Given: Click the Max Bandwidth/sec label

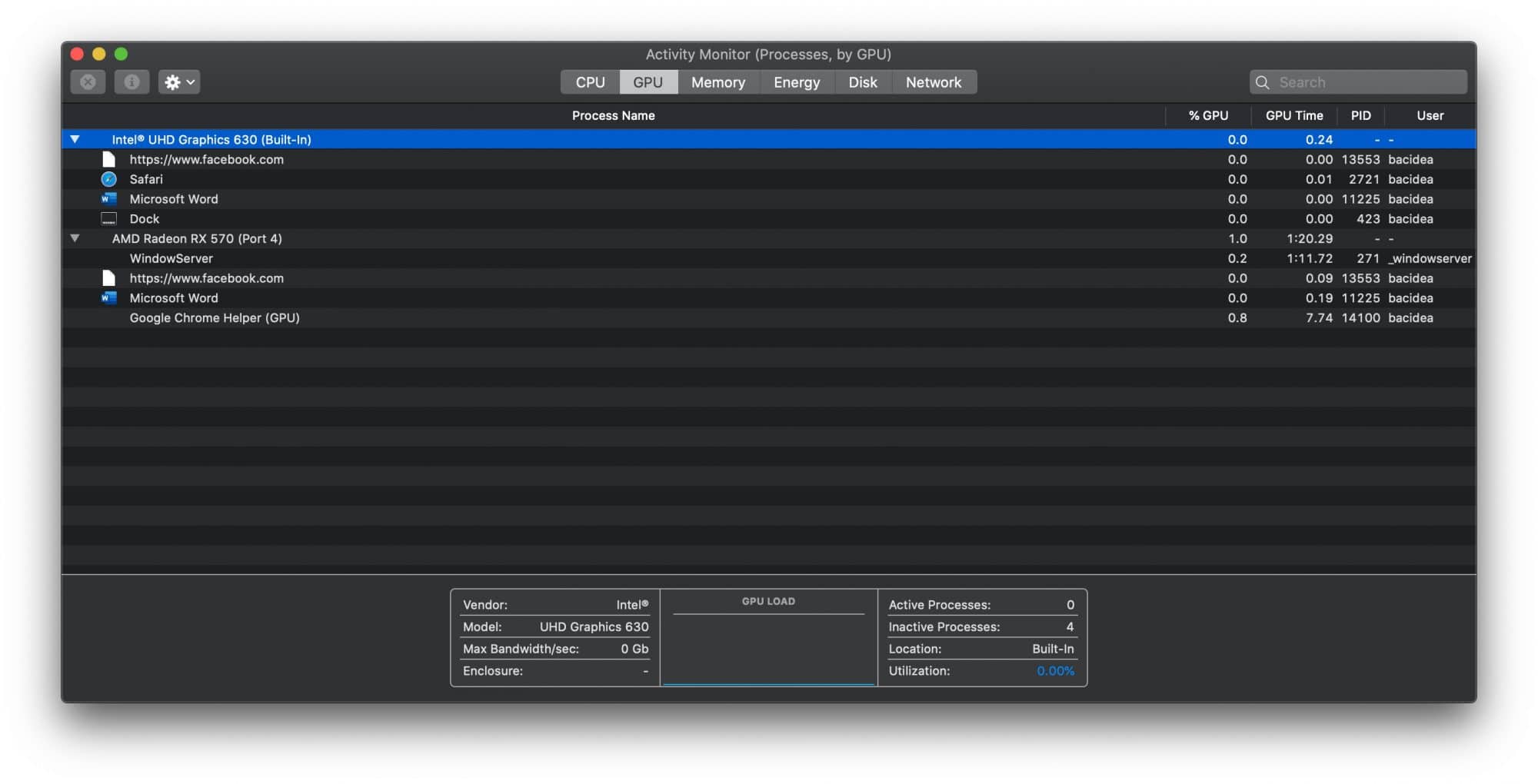Looking at the screenshot, I should point(521,649).
